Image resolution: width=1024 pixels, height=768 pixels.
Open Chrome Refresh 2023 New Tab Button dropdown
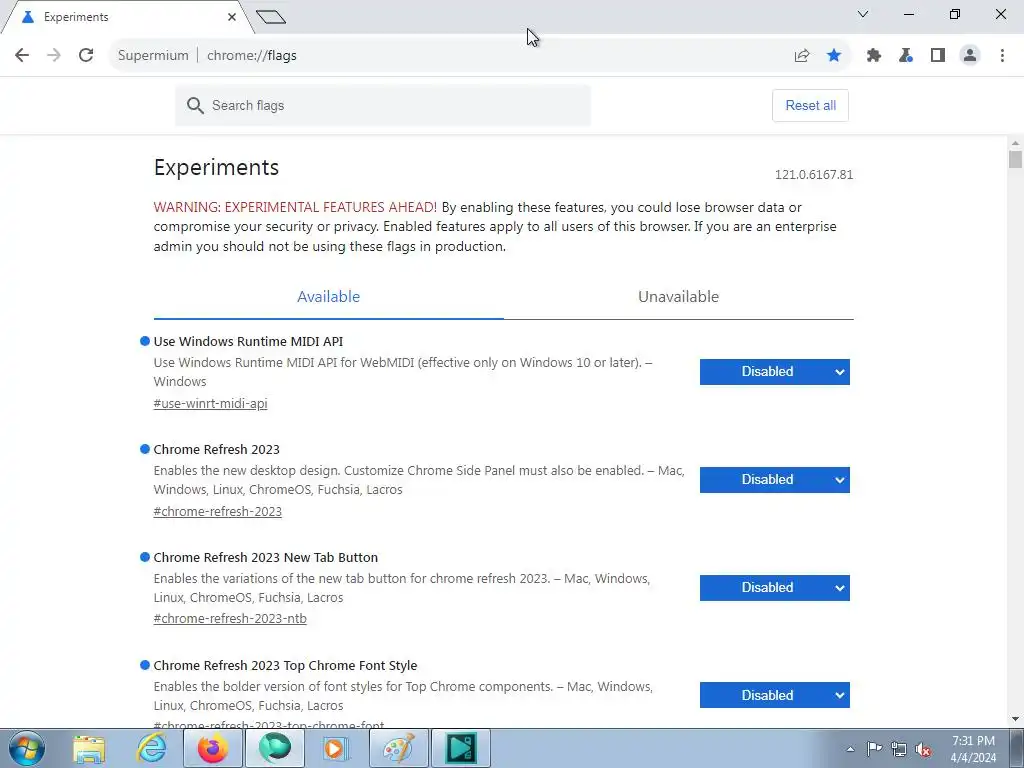click(775, 588)
